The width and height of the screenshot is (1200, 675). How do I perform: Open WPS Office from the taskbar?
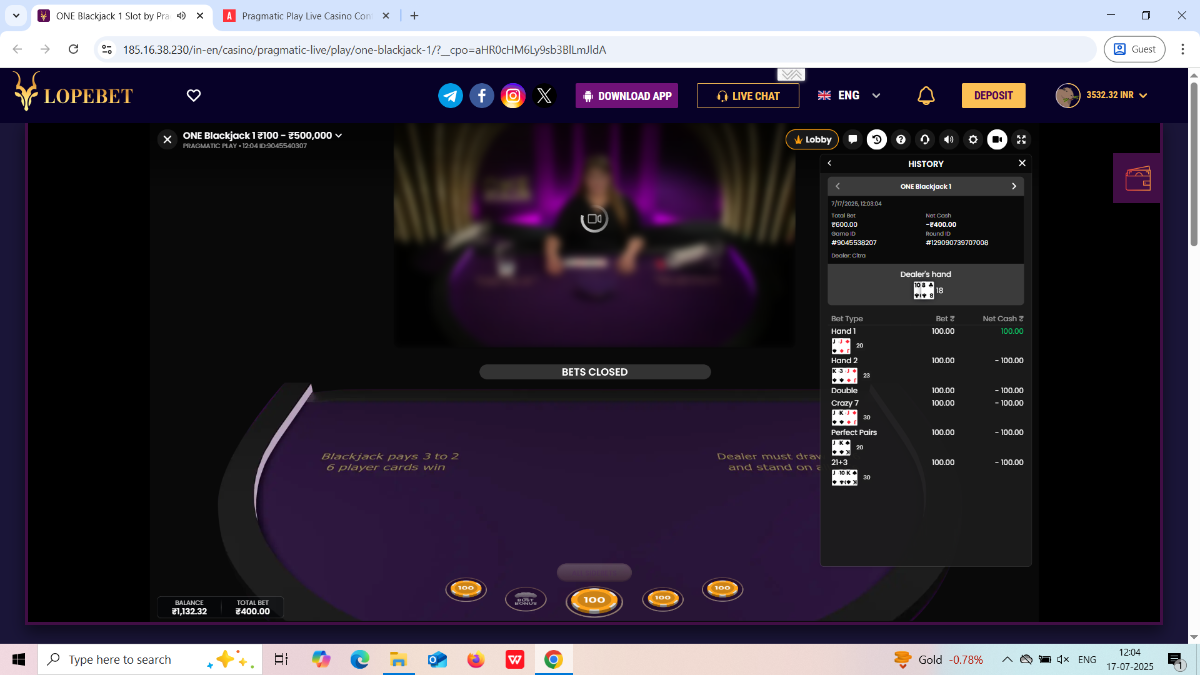(x=514, y=660)
